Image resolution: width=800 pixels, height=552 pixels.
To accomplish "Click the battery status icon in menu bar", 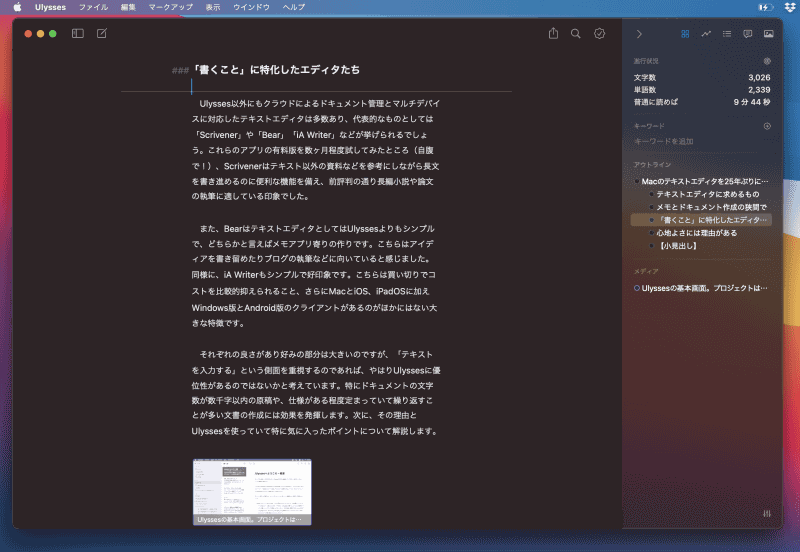I will click(765, 7).
